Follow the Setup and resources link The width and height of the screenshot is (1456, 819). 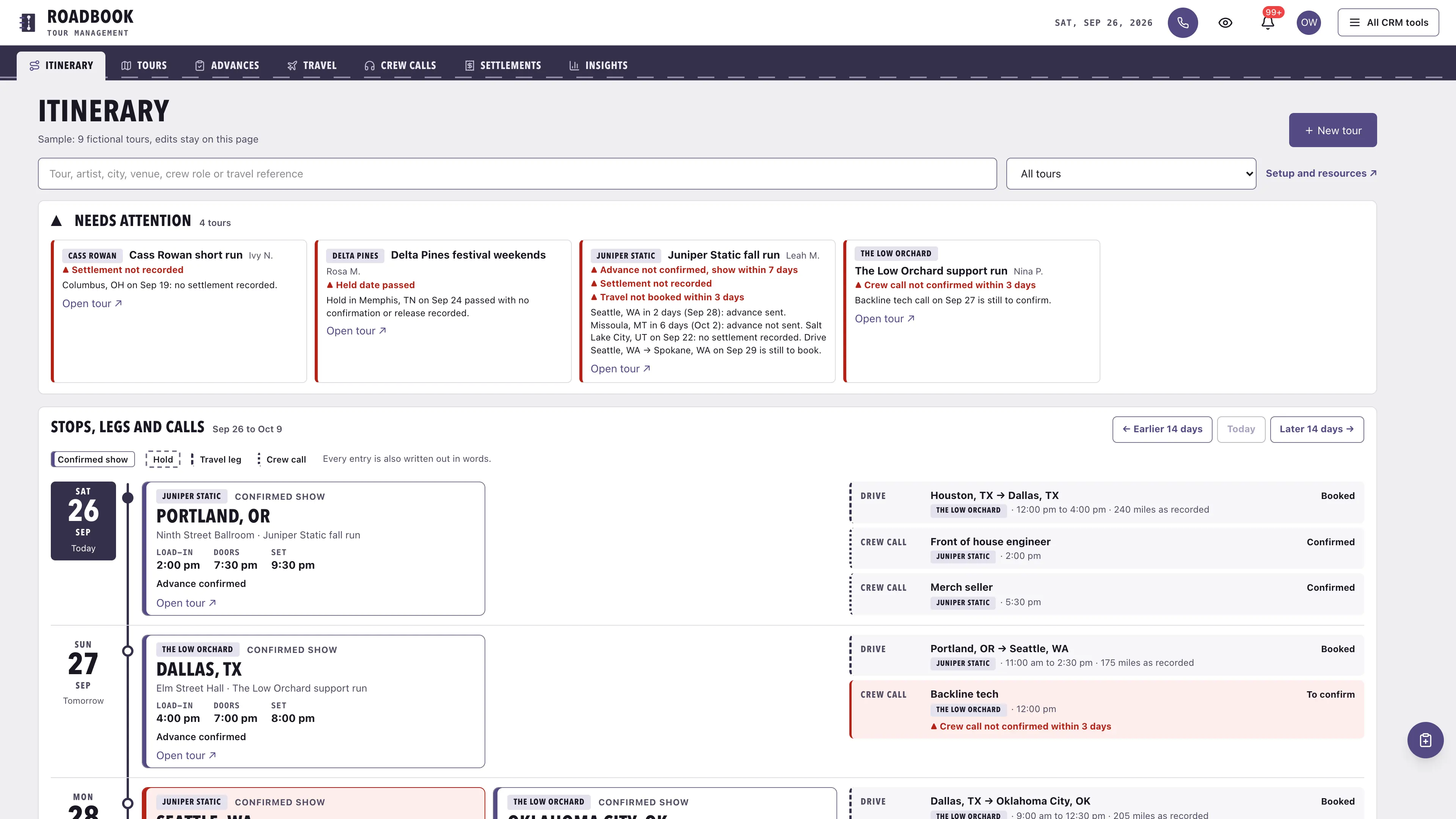(1321, 174)
